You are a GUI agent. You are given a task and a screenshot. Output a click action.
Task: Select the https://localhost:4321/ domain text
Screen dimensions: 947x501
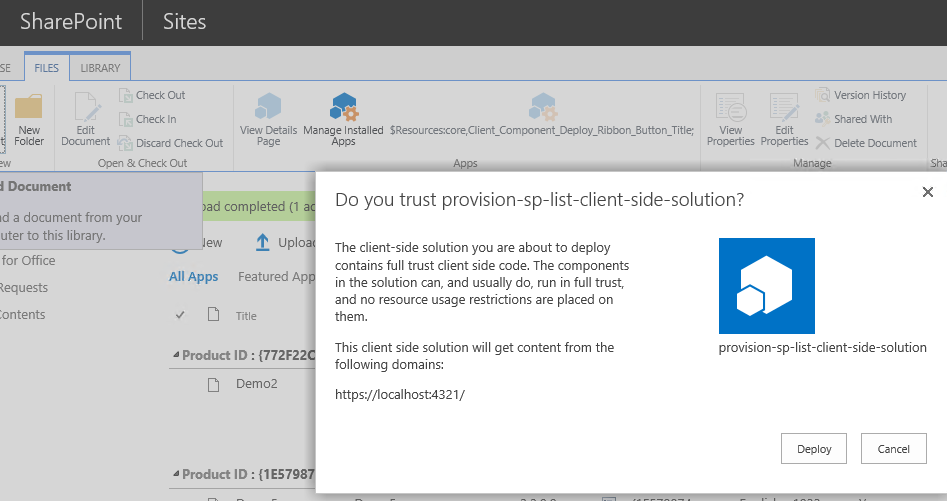(x=400, y=395)
